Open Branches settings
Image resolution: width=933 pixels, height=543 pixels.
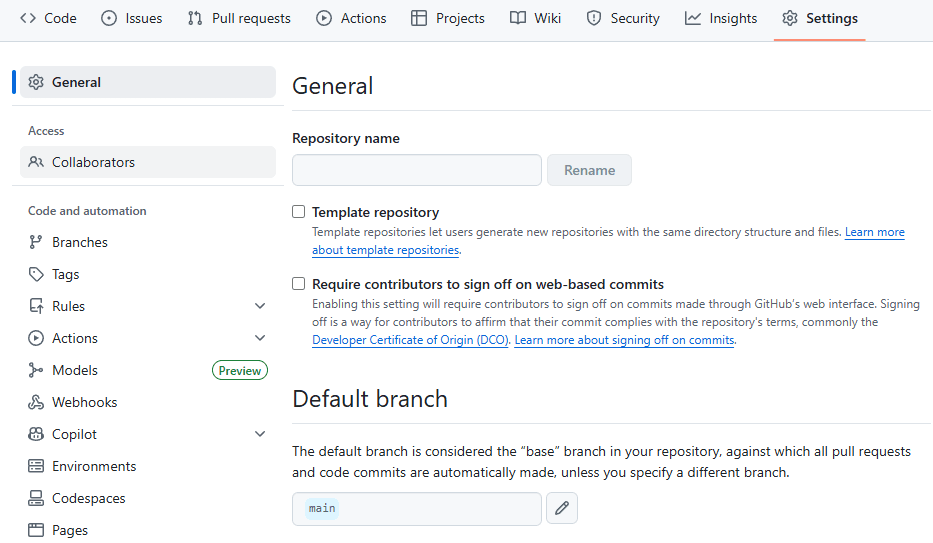148,242
